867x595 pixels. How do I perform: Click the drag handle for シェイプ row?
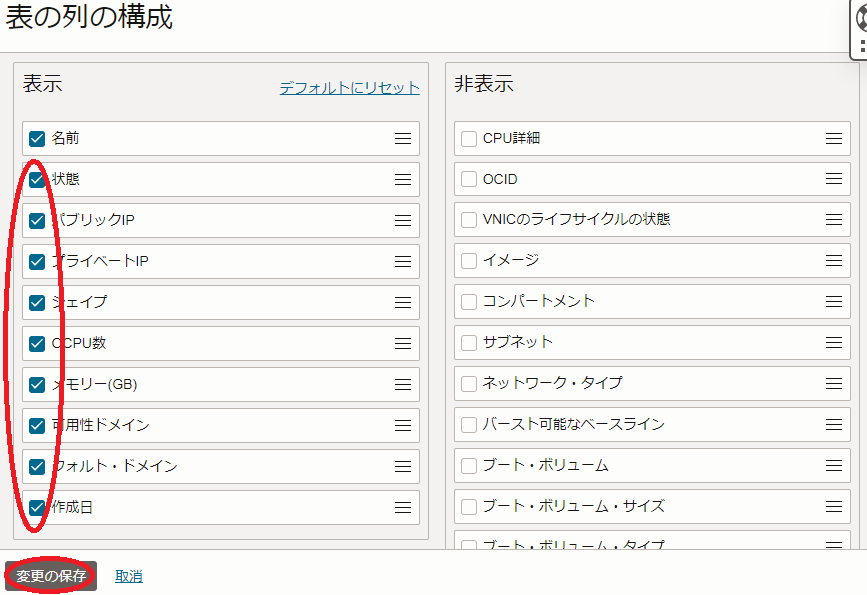point(403,303)
